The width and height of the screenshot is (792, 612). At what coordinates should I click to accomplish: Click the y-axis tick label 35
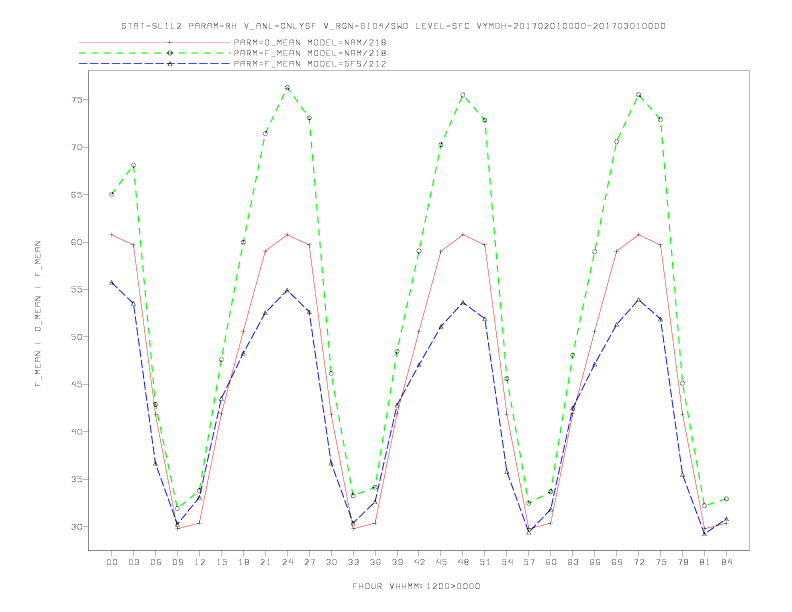(x=76, y=479)
